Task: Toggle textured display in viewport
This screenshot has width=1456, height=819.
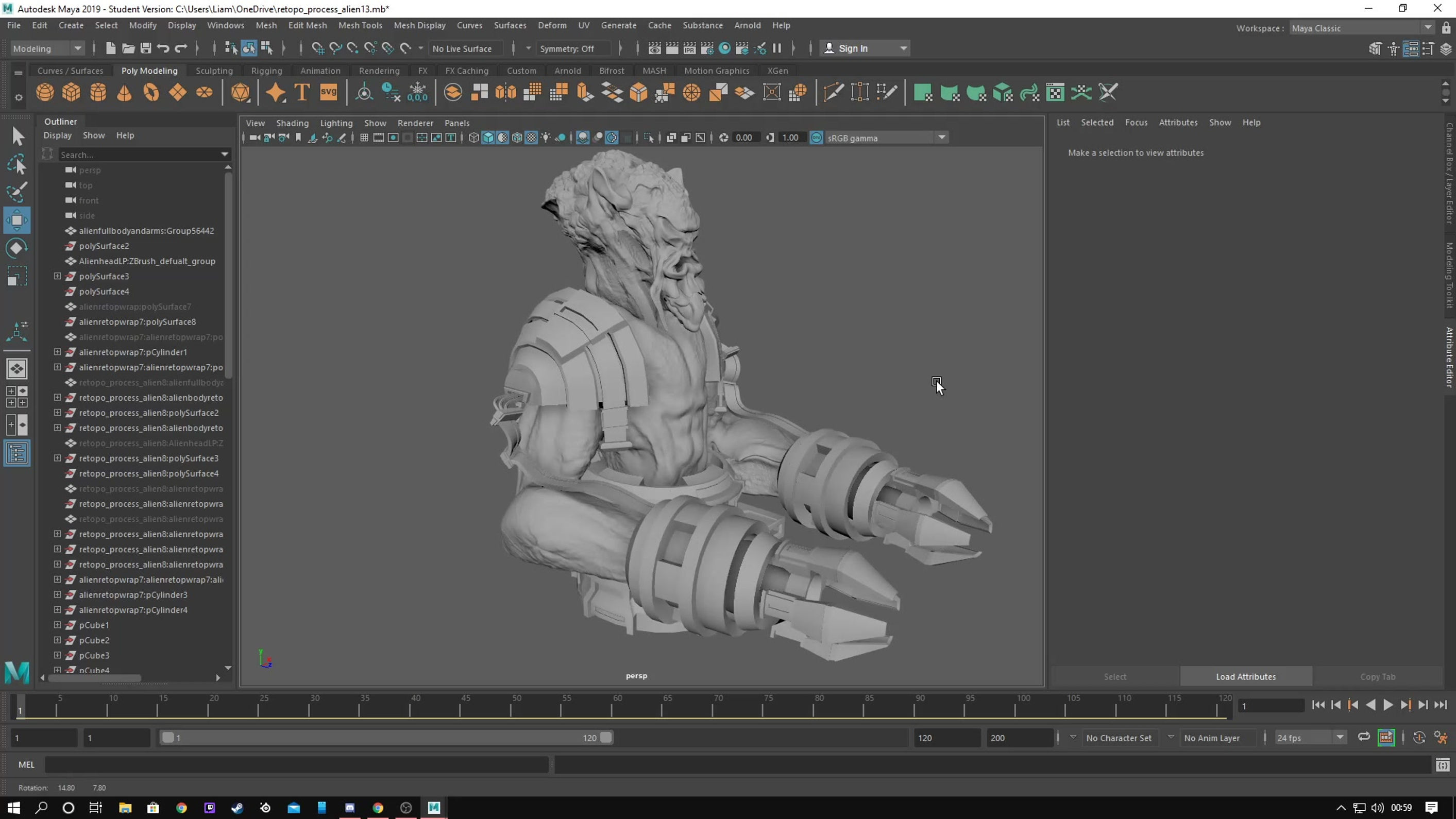Action: point(531,138)
